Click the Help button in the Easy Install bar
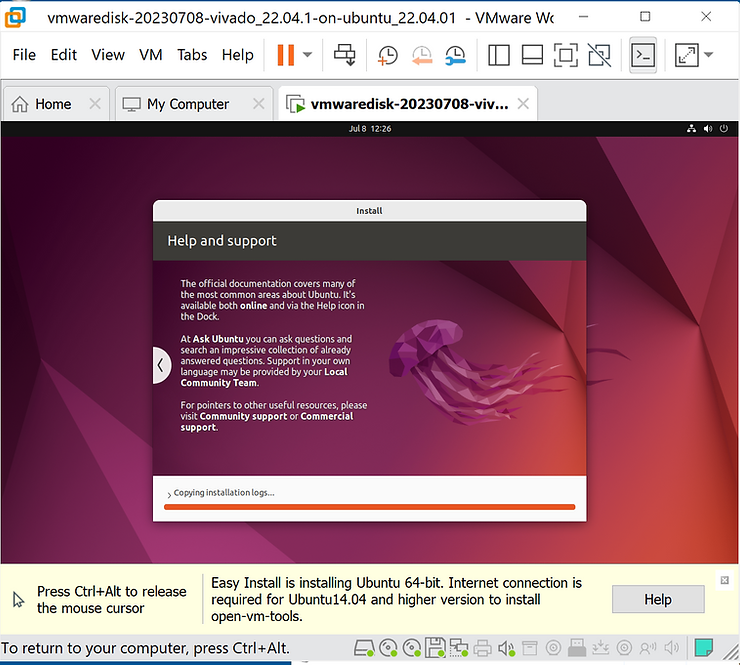The image size is (740, 665). coord(658,599)
